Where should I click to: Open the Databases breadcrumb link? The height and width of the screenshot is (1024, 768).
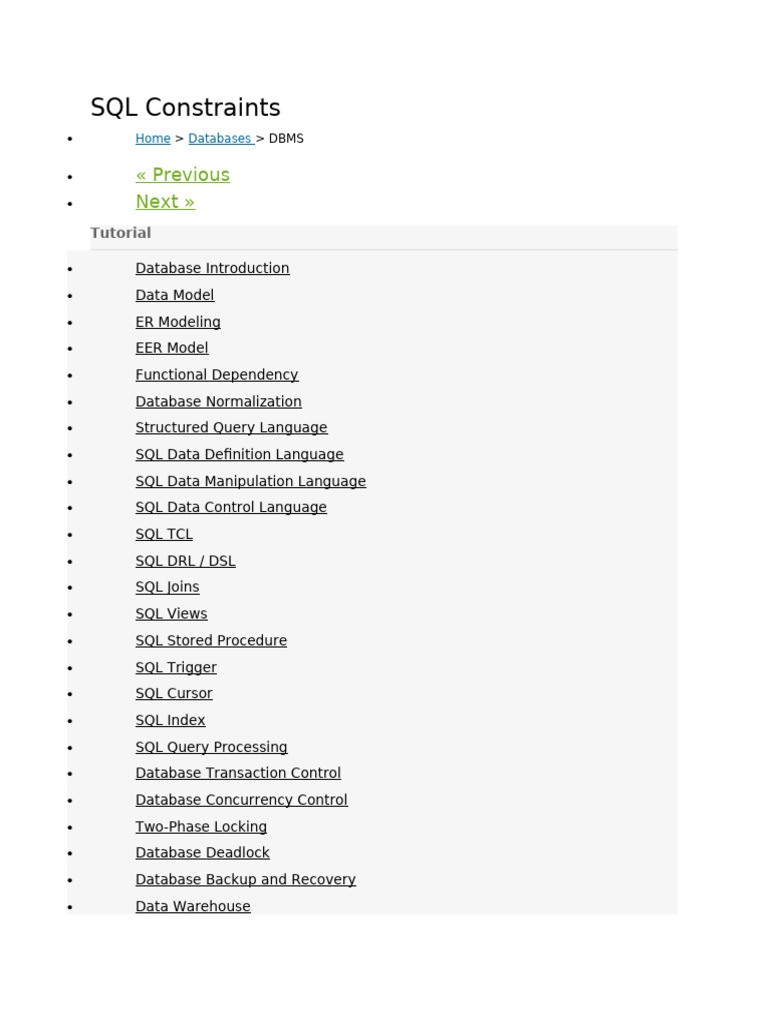(219, 139)
